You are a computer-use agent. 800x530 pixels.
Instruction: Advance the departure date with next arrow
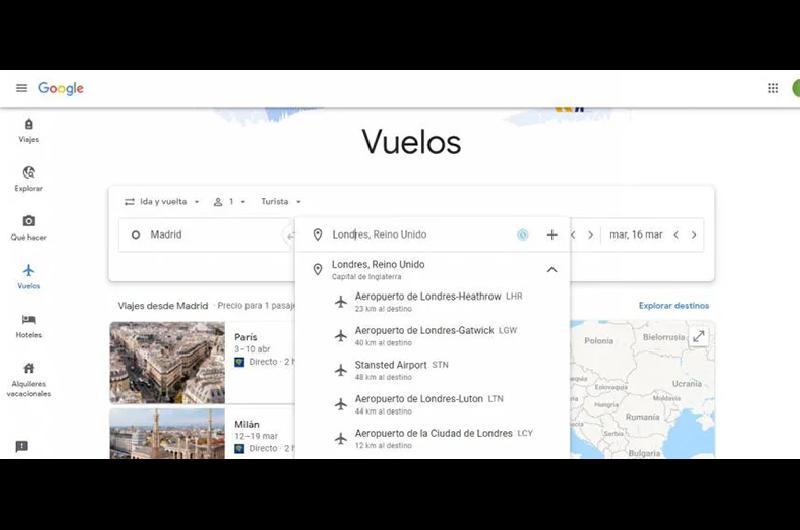coord(590,235)
